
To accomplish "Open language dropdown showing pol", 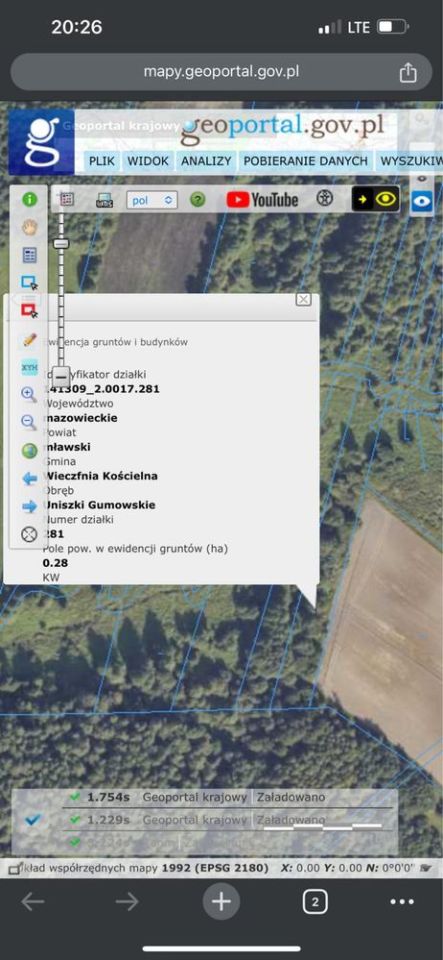I will tap(152, 200).
